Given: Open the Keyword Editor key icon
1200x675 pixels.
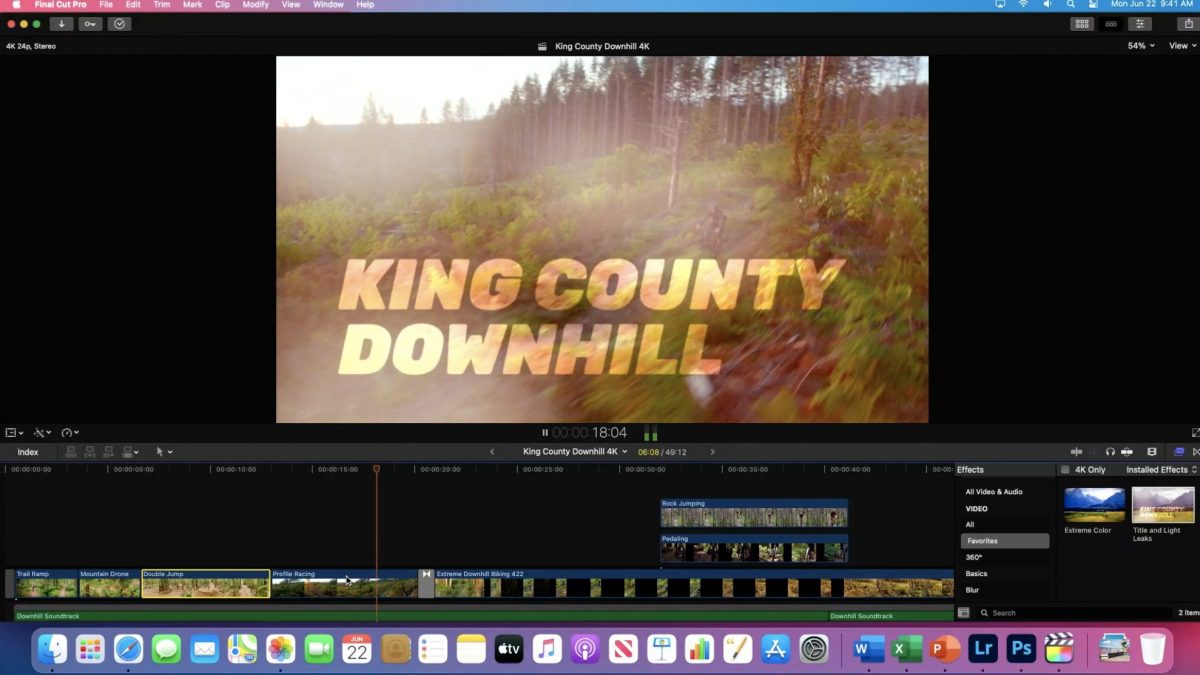Looking at the screenshot, I should click(x=90, y=24).
